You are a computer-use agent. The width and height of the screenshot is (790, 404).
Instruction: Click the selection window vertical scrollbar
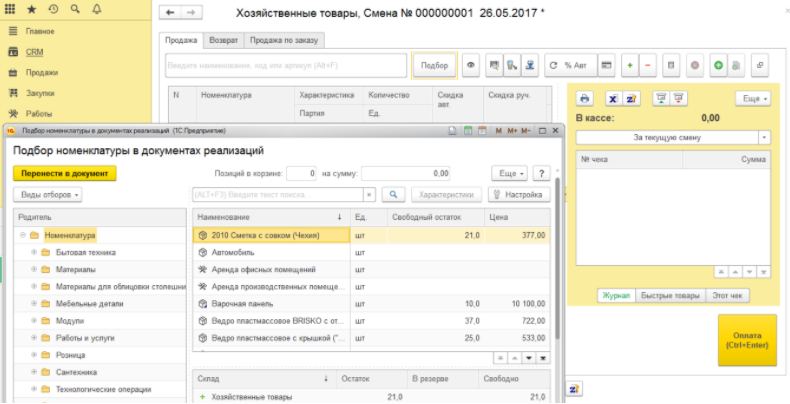point(557,257)
